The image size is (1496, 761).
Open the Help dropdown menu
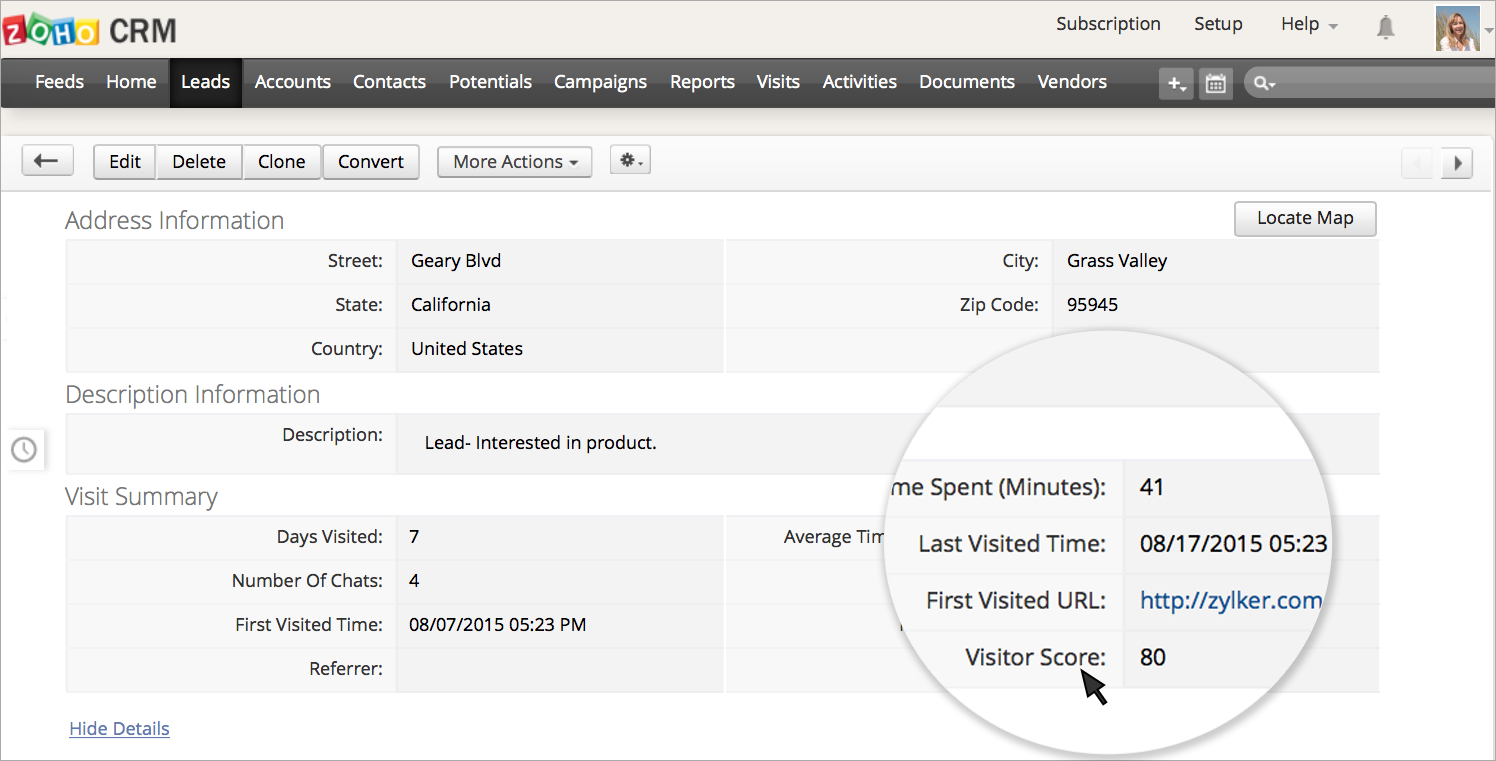tap(1308, 24)
